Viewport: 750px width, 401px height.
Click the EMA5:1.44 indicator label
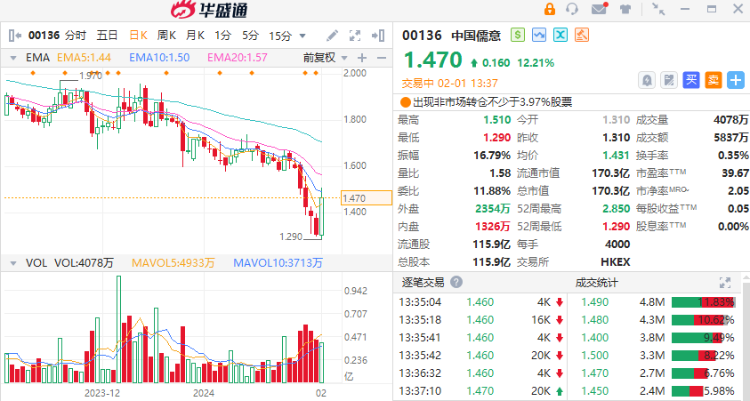tap(84, 58)
